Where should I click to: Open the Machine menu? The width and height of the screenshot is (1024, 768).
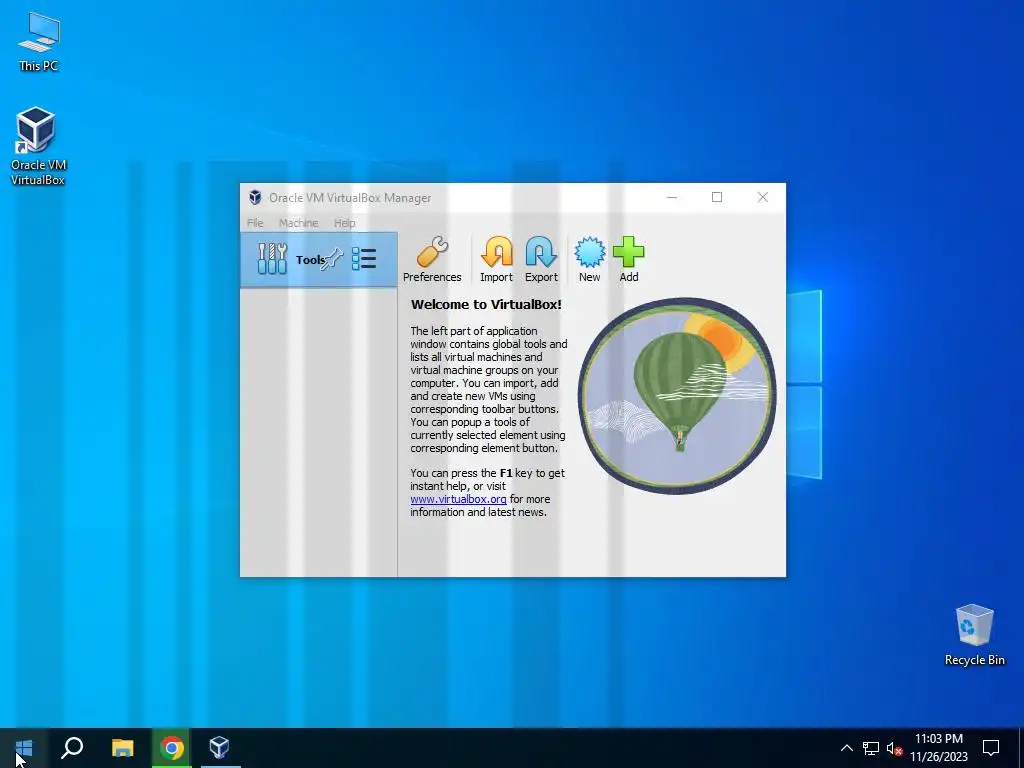click(x=298, y=223)
